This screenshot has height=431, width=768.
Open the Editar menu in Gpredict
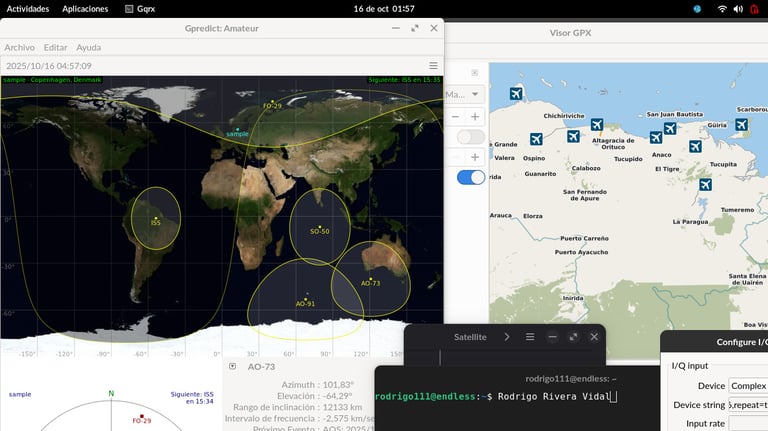point(55,48)
